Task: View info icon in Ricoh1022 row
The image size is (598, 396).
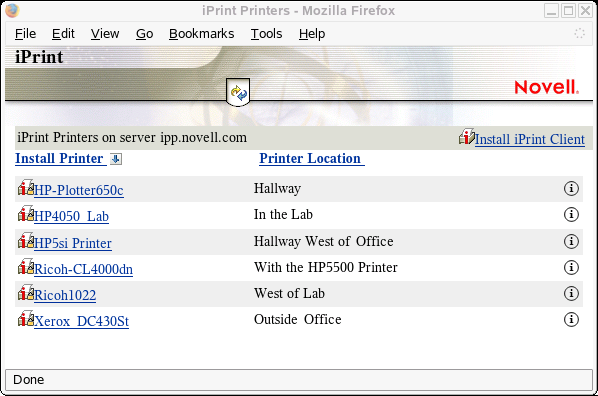Action: (x=571, y=293)
